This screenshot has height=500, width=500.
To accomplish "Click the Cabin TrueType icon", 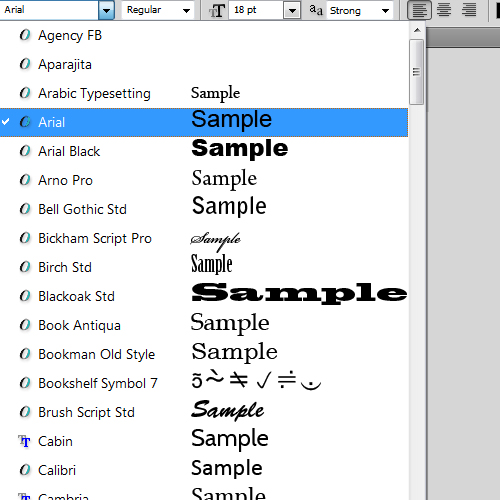I will point(24,442).
